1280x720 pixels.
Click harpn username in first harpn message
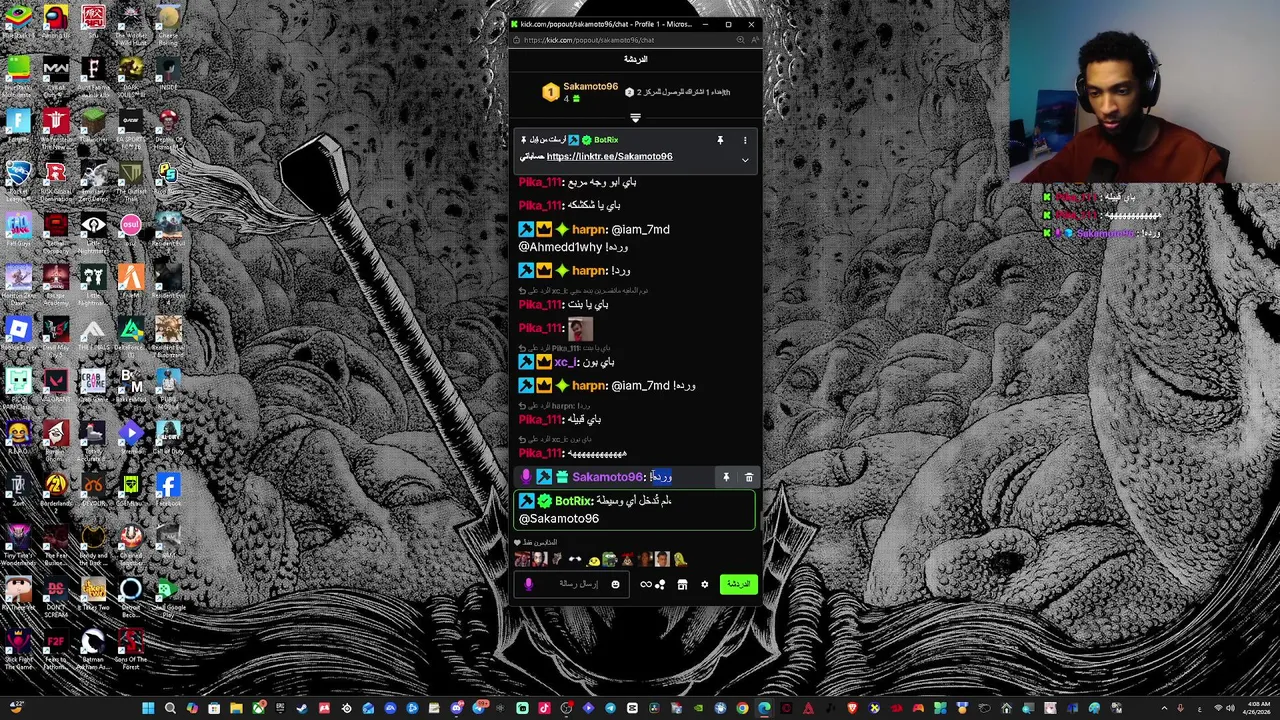[x=589, y=229]
